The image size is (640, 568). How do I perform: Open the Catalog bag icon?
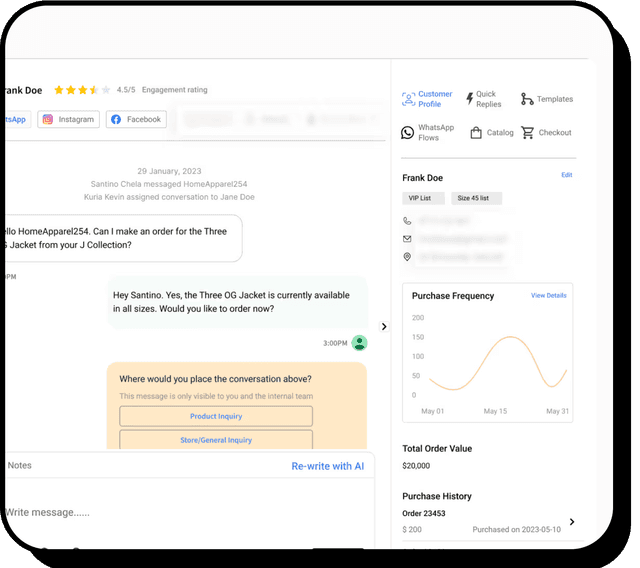pyautogui.click(x=477, y=133)
